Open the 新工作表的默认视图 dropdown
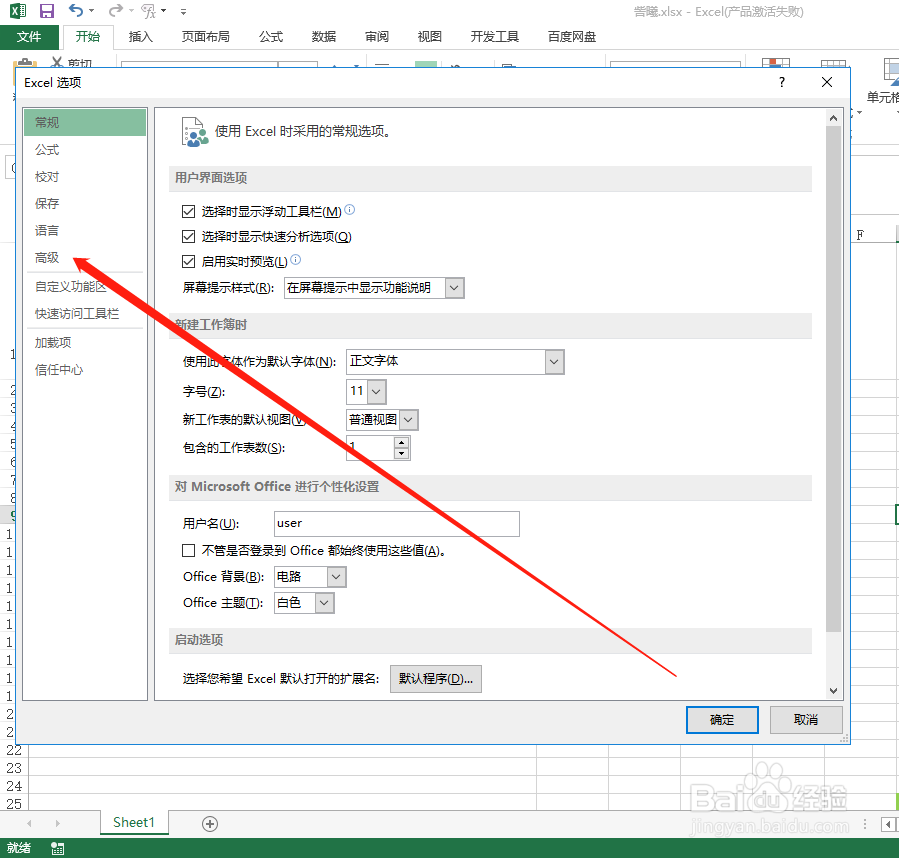This screenshot has height=858, width=899. (406, 419)
